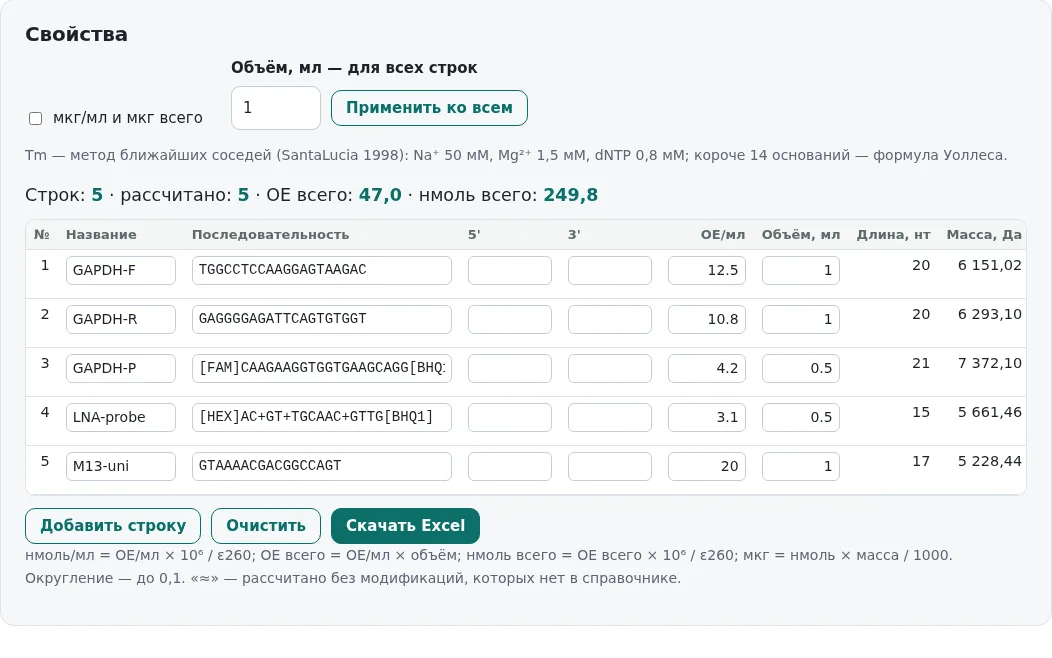Click the Очистить button
Viewport: 1052px width, 658px height.
(x=266, y=526)
